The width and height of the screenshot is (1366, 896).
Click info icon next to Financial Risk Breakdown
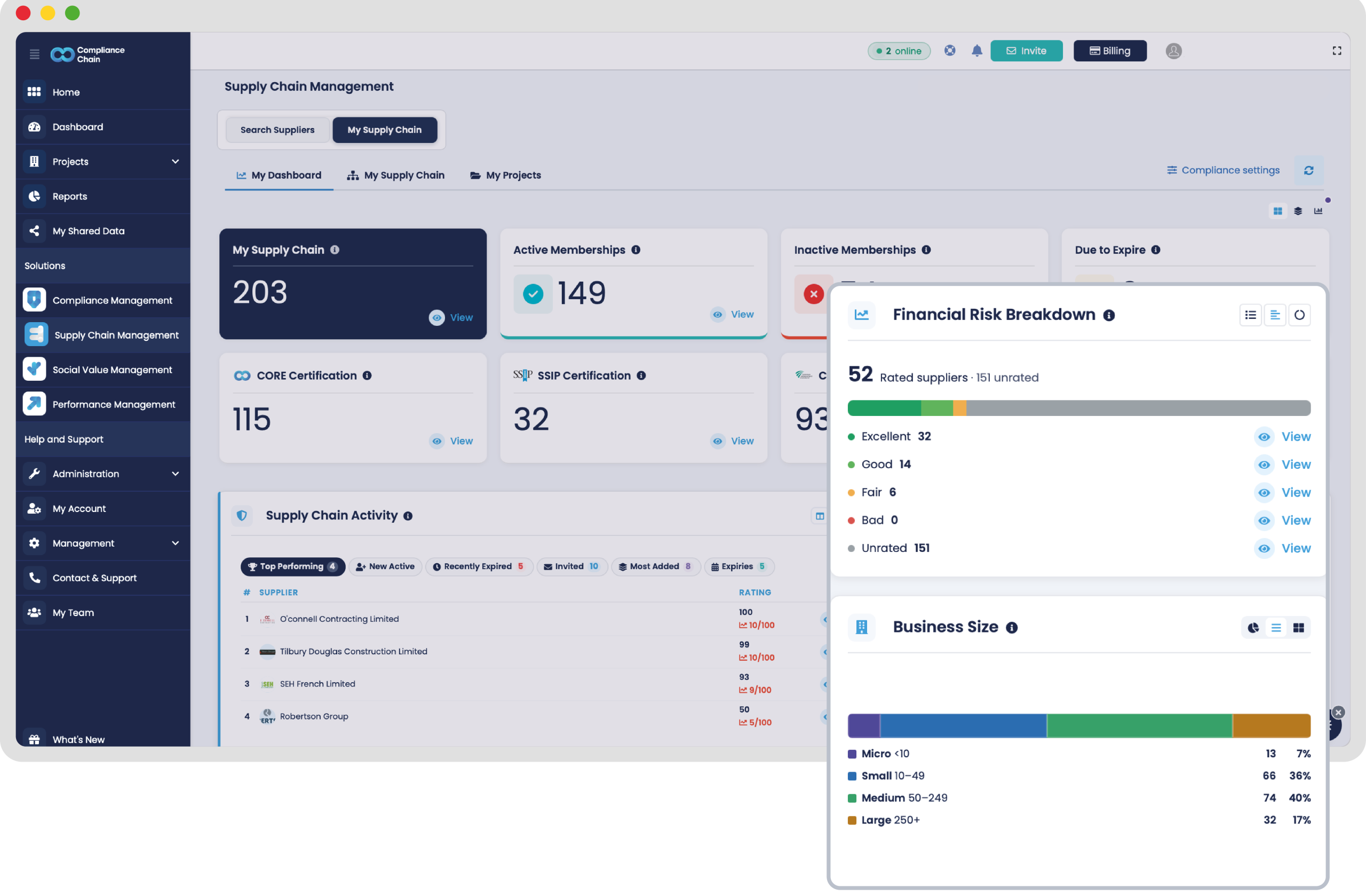[1109, 316]
